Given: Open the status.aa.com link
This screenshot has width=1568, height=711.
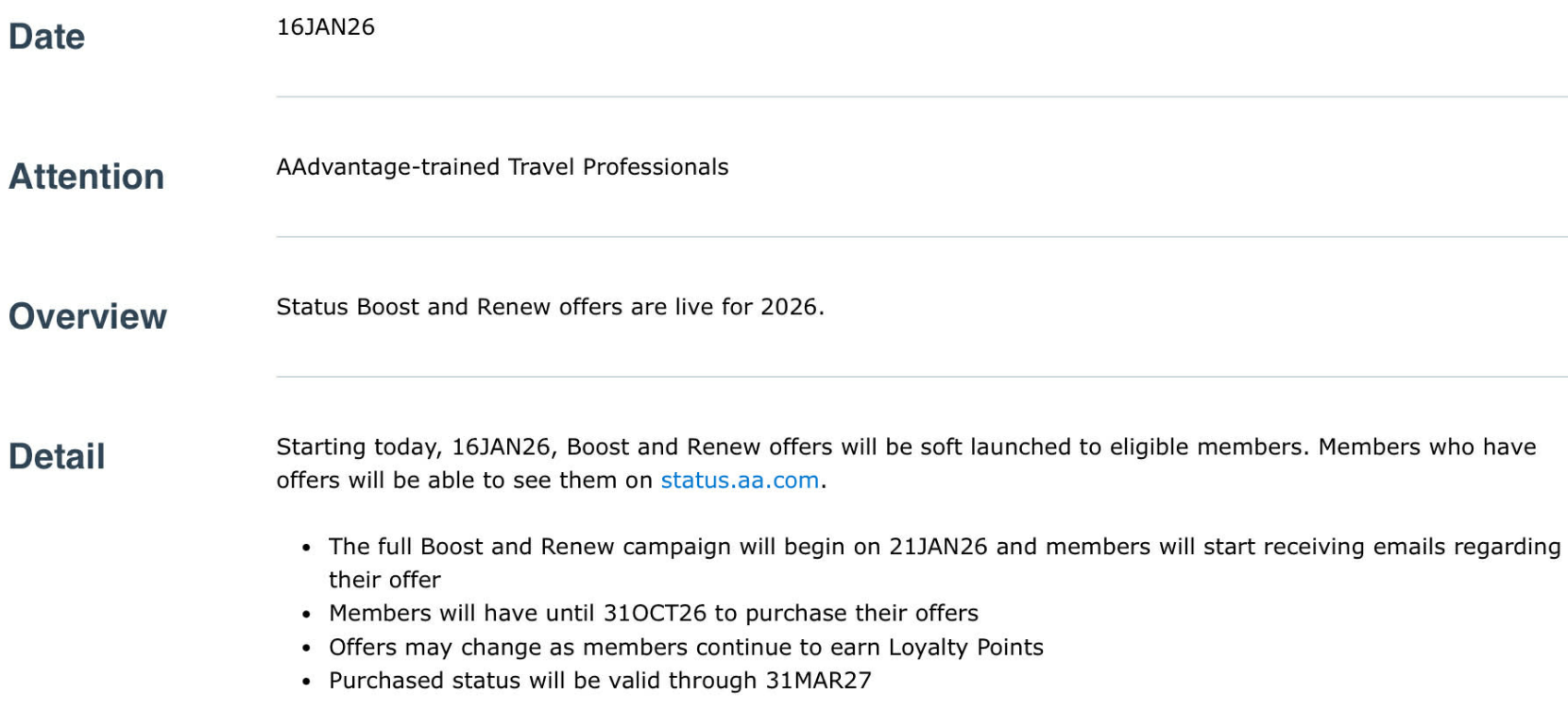Looking at the screenshot, I should point(739,481).
